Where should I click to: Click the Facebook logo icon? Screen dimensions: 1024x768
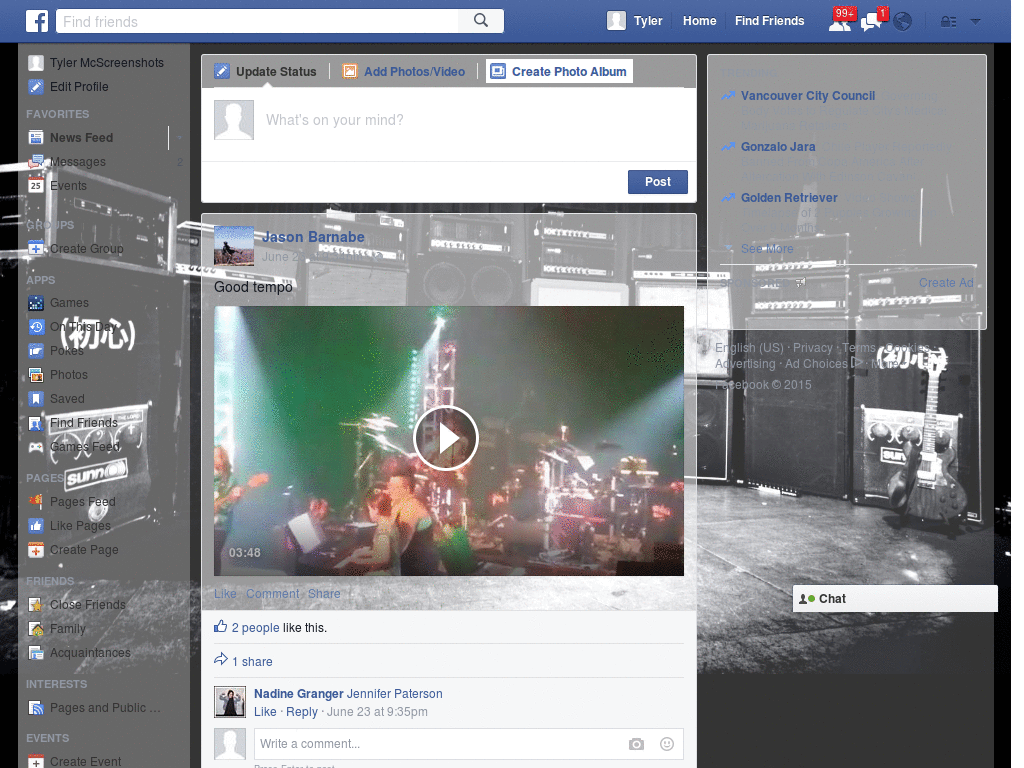click(x=37, y=22)
